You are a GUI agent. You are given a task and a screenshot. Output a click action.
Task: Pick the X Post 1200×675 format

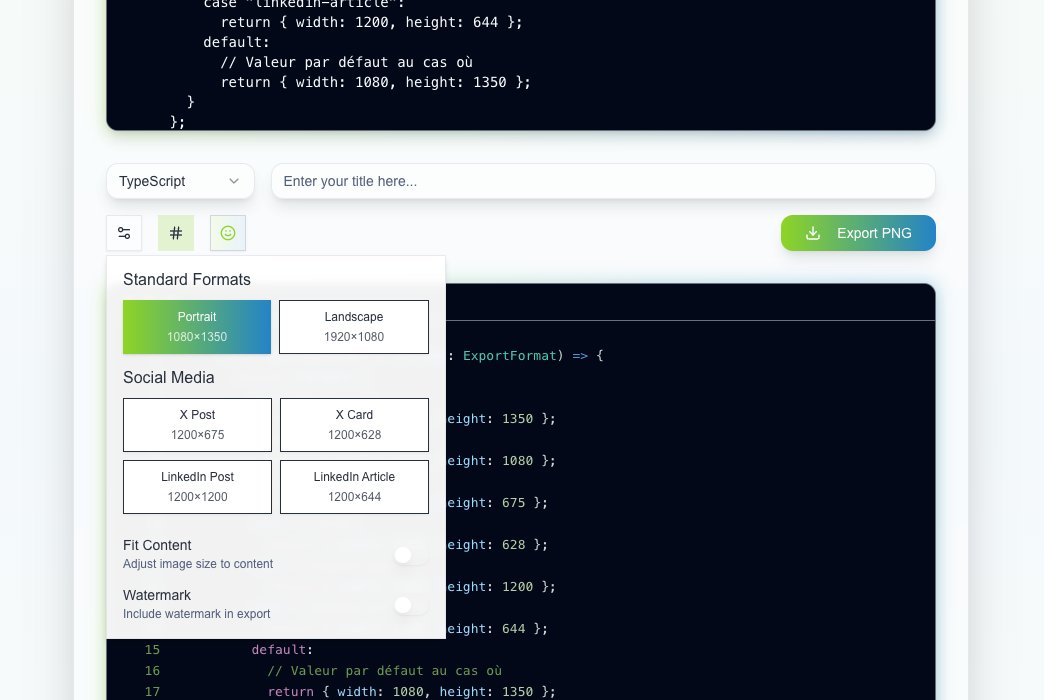tap(197, 425)
